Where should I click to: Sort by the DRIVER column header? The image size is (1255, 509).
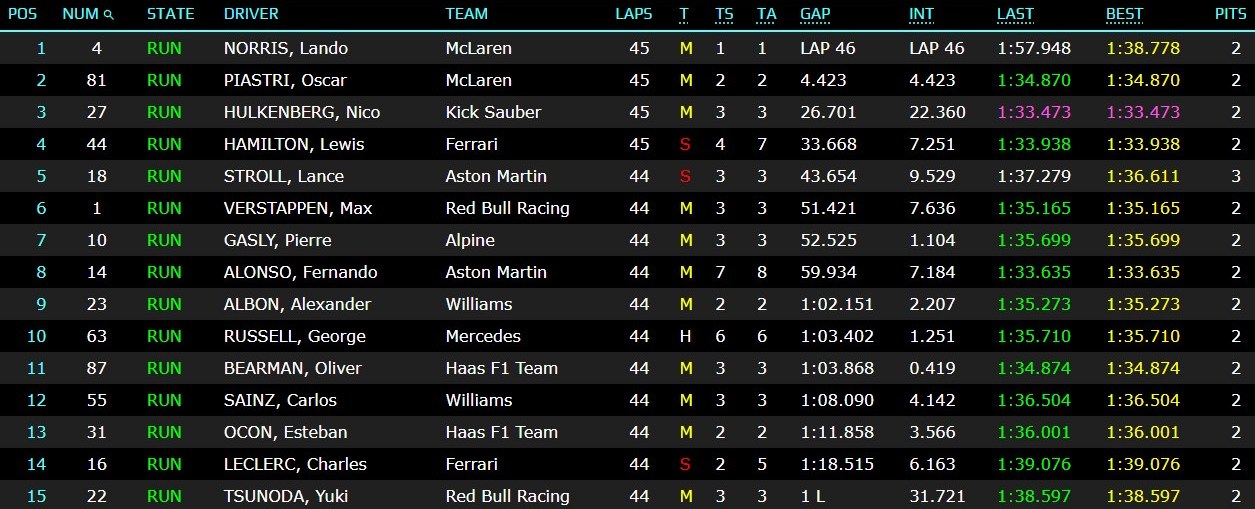(251, 14)
